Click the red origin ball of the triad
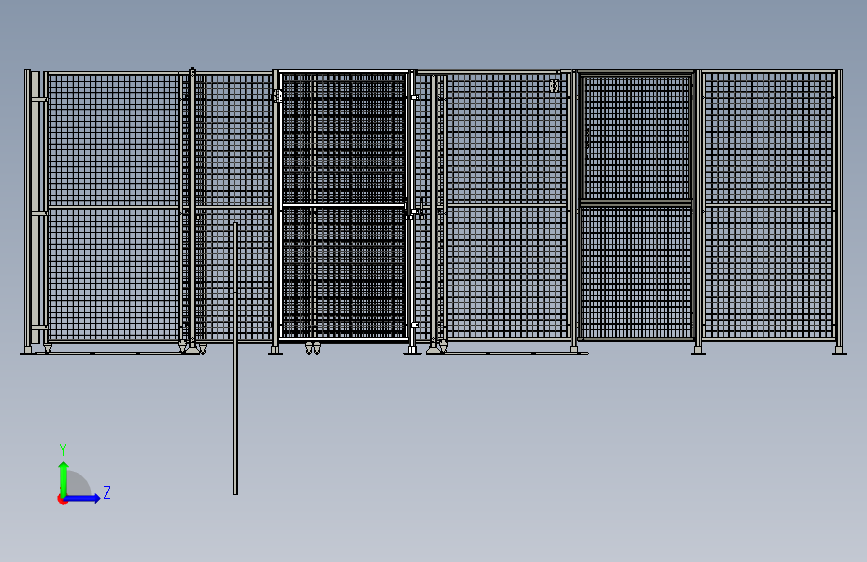The image size is (867, 562). tap(62, 499)
